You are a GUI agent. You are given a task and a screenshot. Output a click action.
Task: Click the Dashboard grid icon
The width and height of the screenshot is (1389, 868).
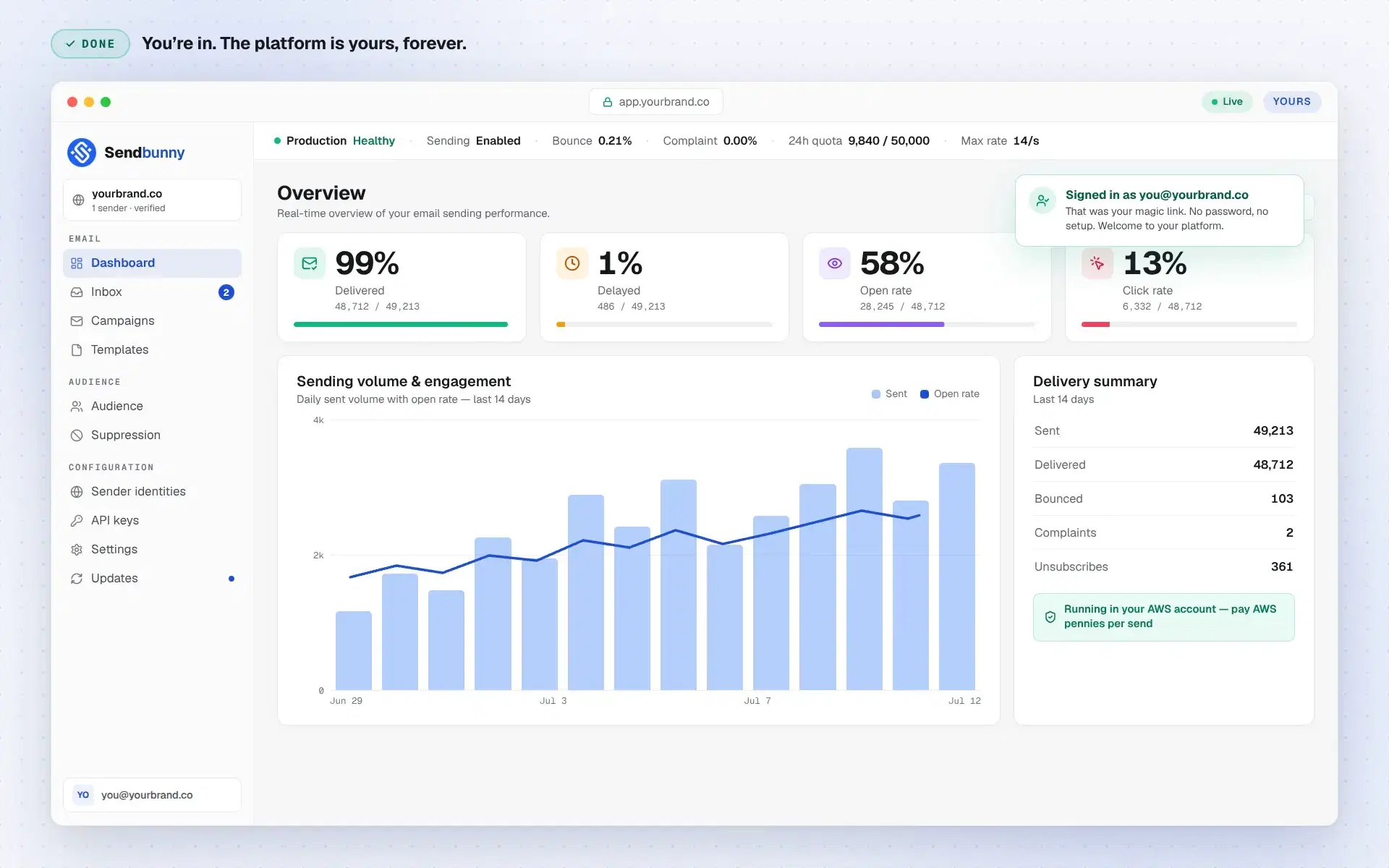click(x=77, y=263)
